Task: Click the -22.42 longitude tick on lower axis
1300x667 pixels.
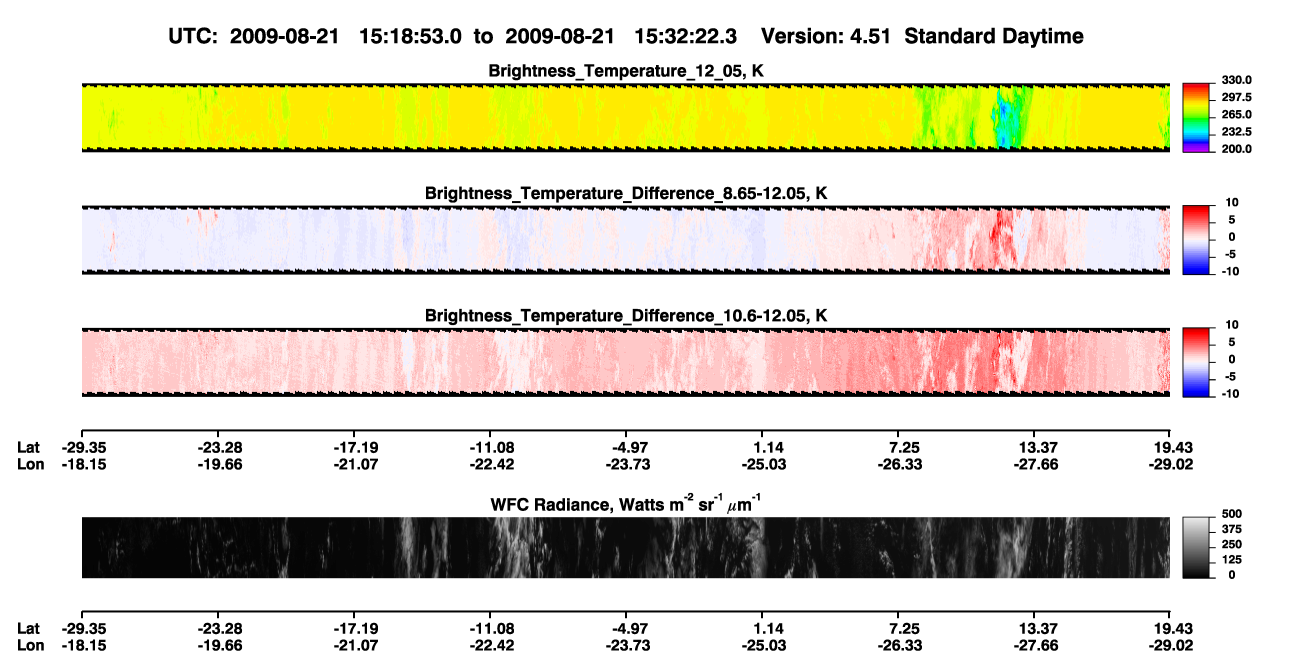Action: coord(491,645)
